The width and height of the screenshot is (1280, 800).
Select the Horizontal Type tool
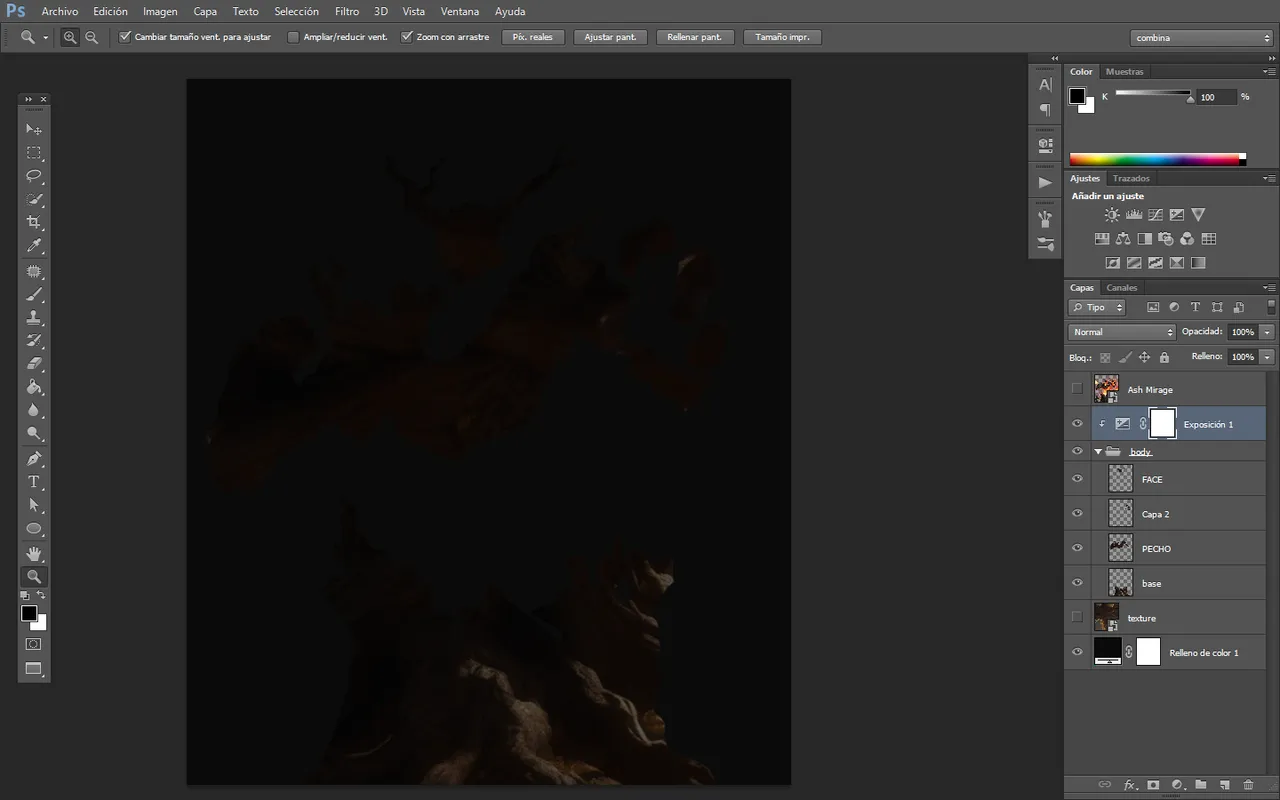click(x=34, y=482)
